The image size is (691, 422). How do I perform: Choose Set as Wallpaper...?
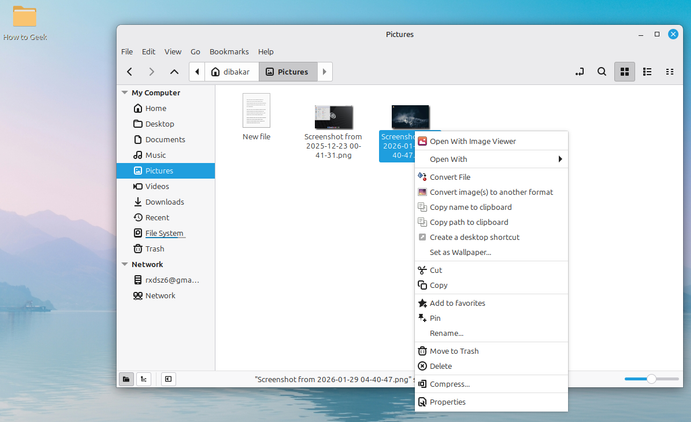click(x=491, y=252)
